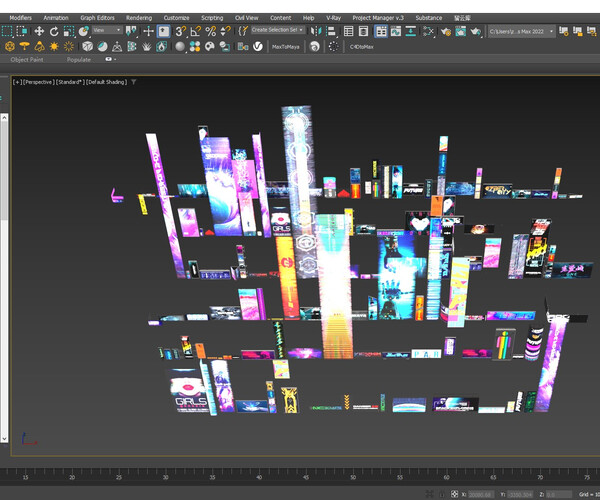Click the C4DtoMax button
The height and width of the screenshot is (500, 600).
tap(361, 47)
